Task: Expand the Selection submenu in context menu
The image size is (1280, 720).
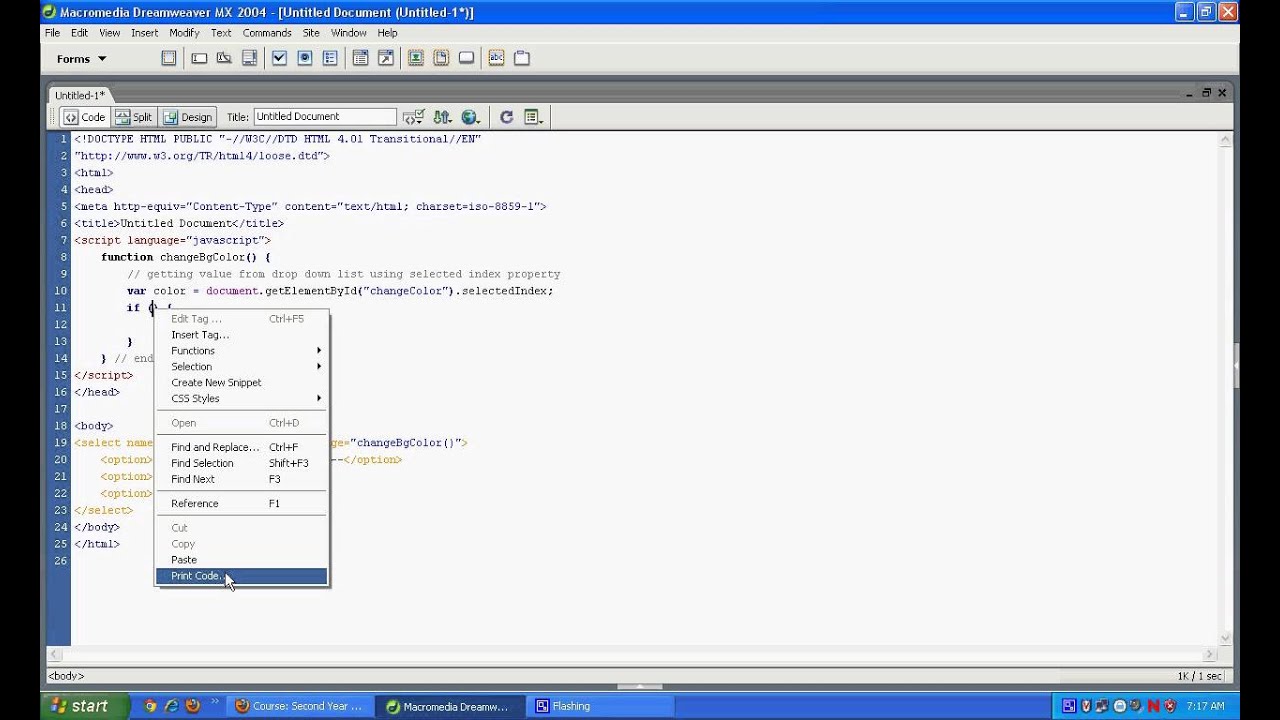Action: coord(242,367)
